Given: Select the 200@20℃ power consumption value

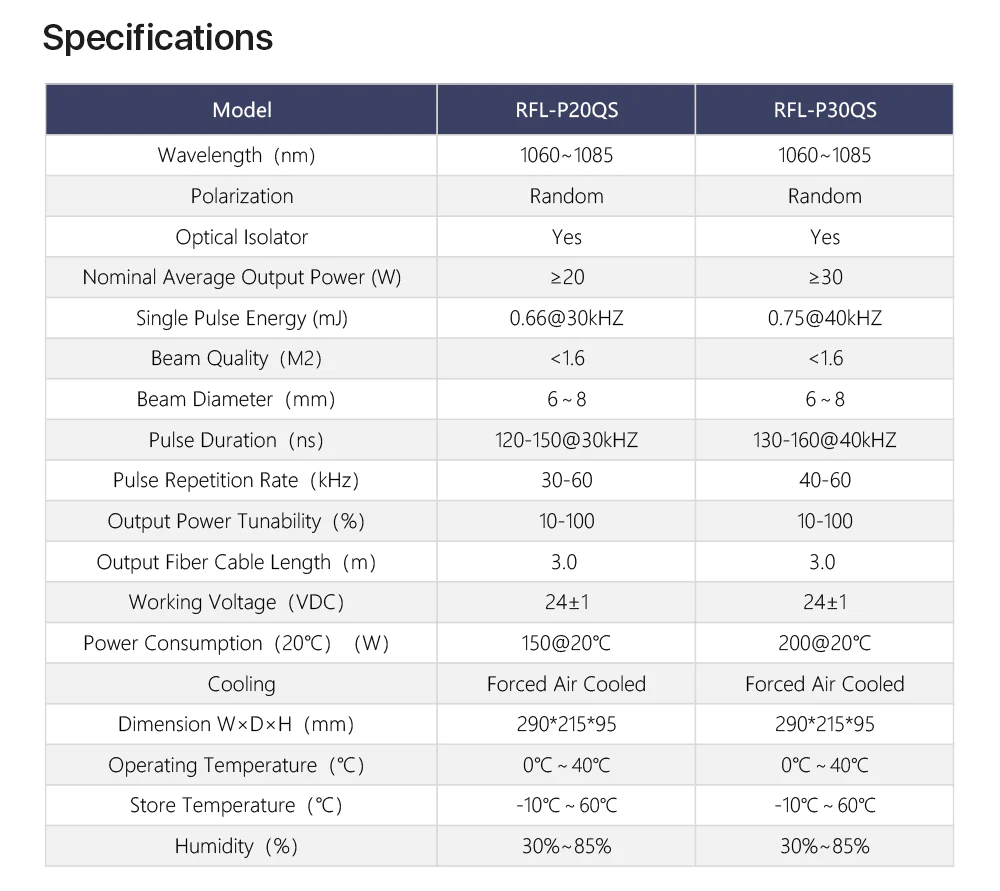Looking at the screenshot, I should coord(824,644).
